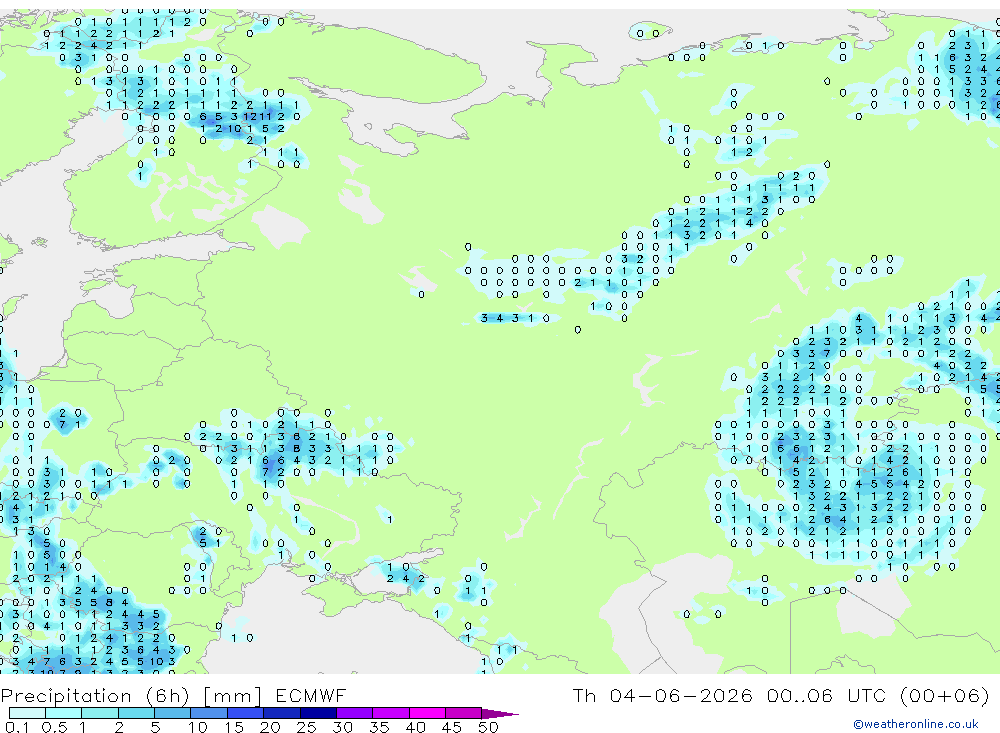
Task: Click the legend label '25'
Action: pyautogui.click(x=306, y=727)
